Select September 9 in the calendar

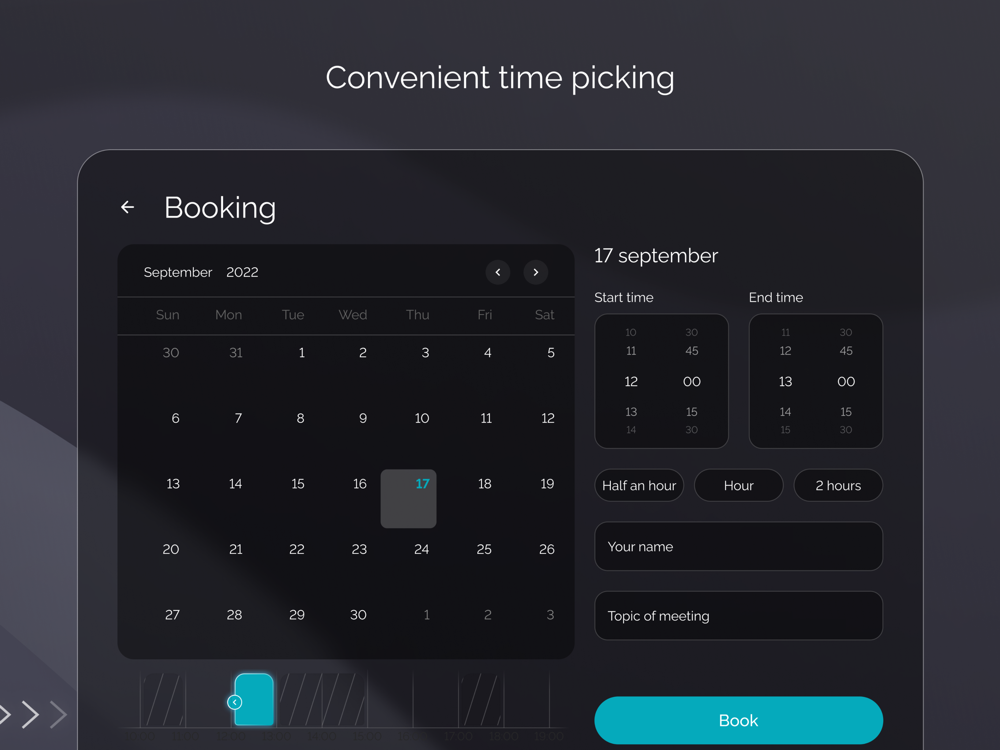(x=363, y=418)
